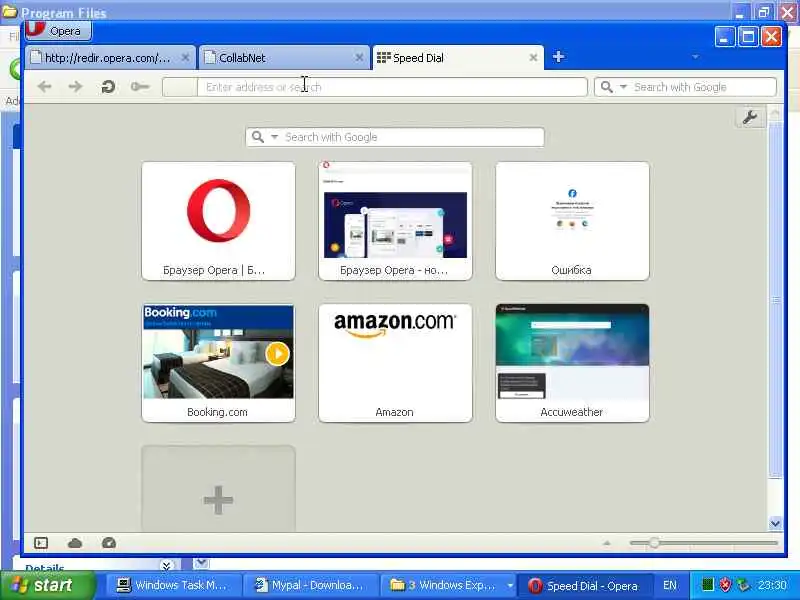Open the Windows start menu
800x600 pixels.
click(x=48, y=585)
